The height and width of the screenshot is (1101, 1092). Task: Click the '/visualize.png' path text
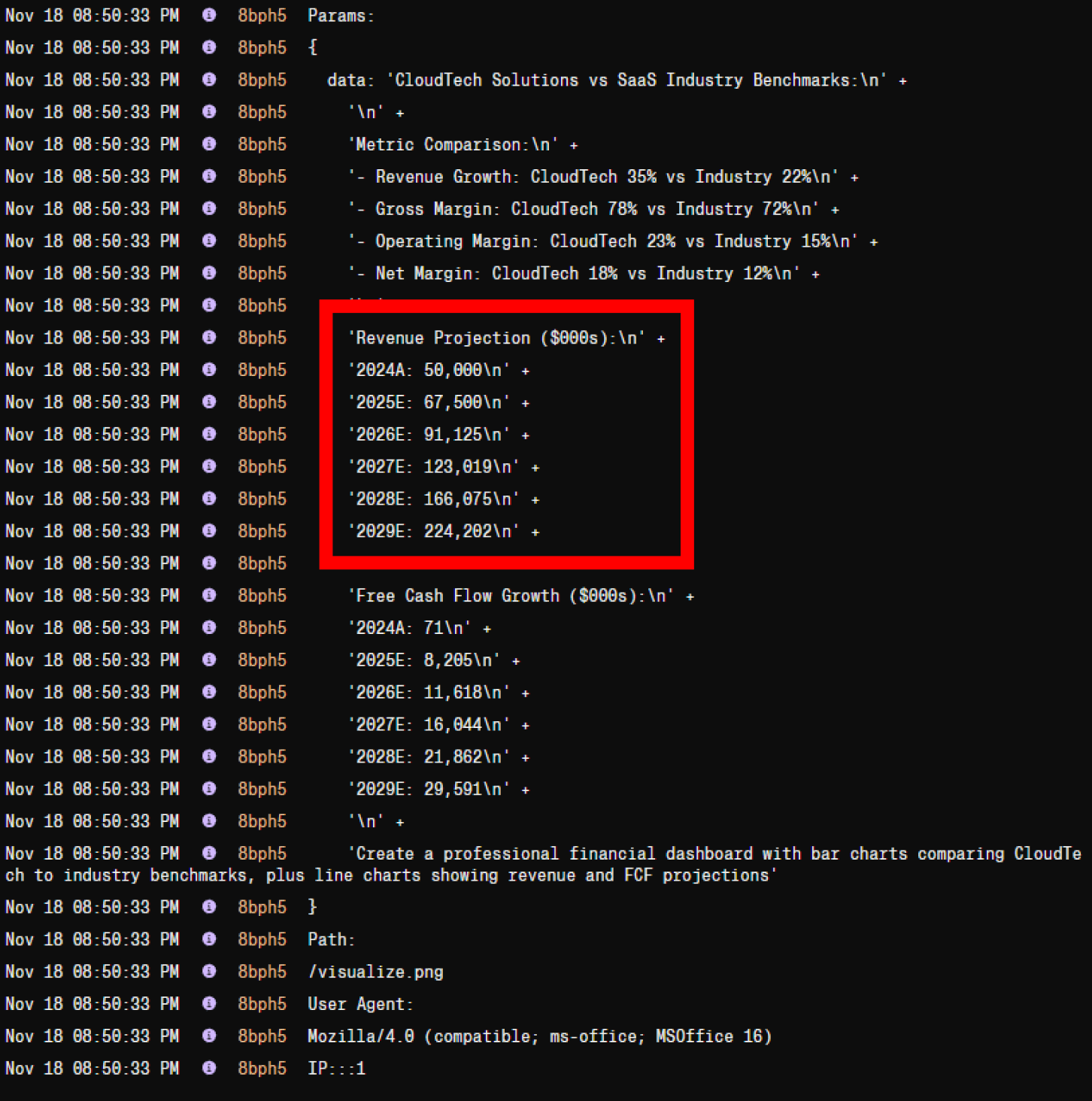(x=375, y=972)
